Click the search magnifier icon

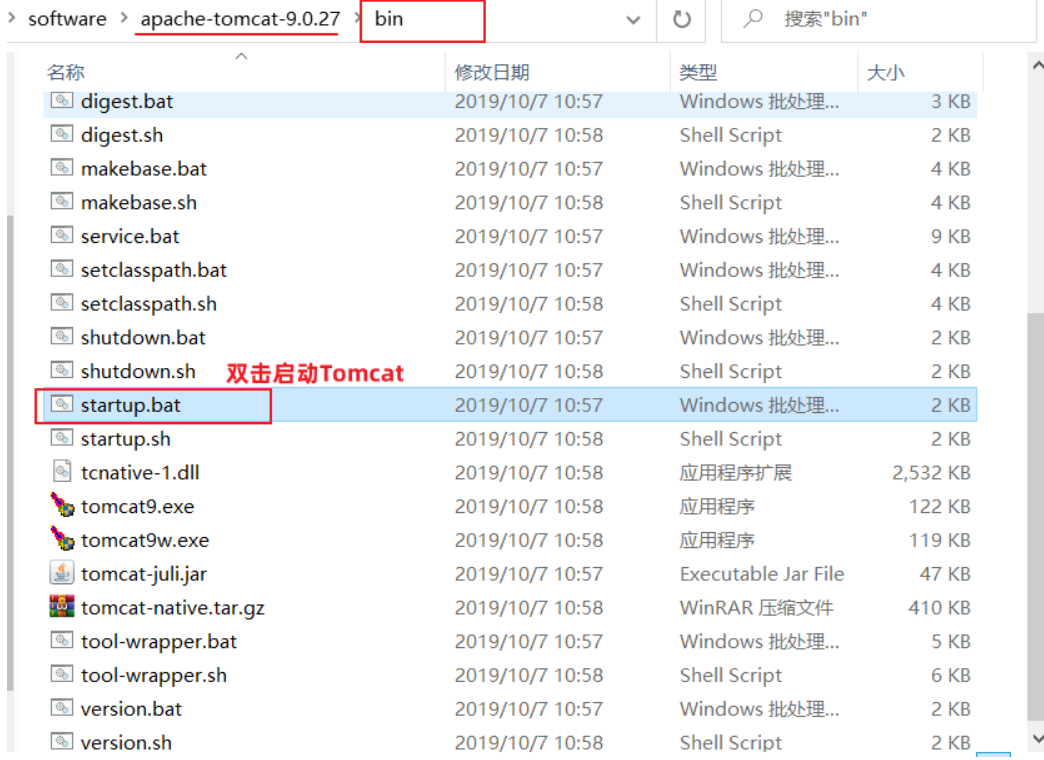[752, 19]
